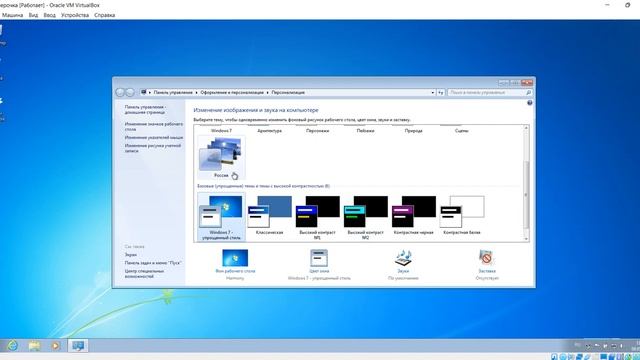Open Фон рабочего стола settings icon
This screenshot has width=640, height=360.
pyautogui.click(x=235, y=258)
